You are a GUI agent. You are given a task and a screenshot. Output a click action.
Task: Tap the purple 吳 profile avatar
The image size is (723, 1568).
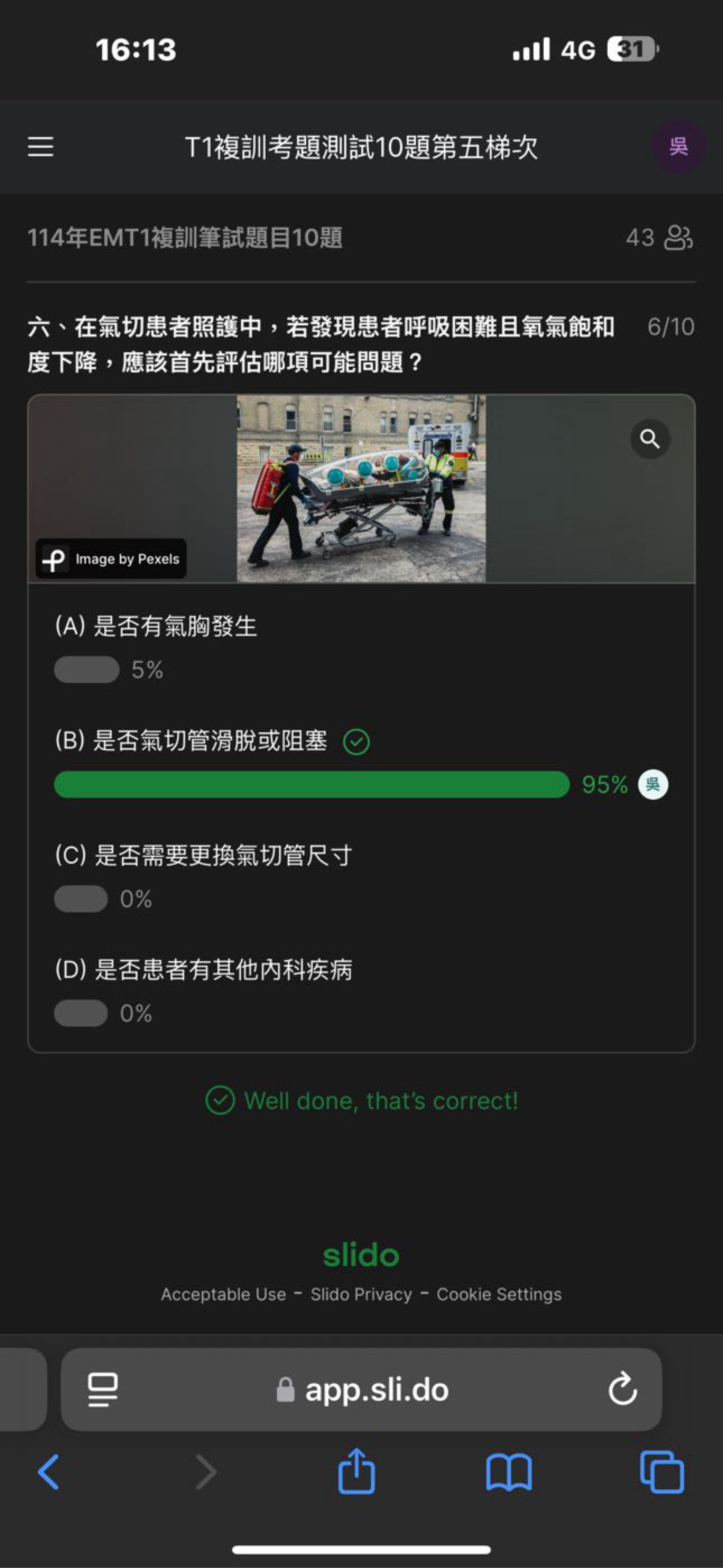pos(679,147)
